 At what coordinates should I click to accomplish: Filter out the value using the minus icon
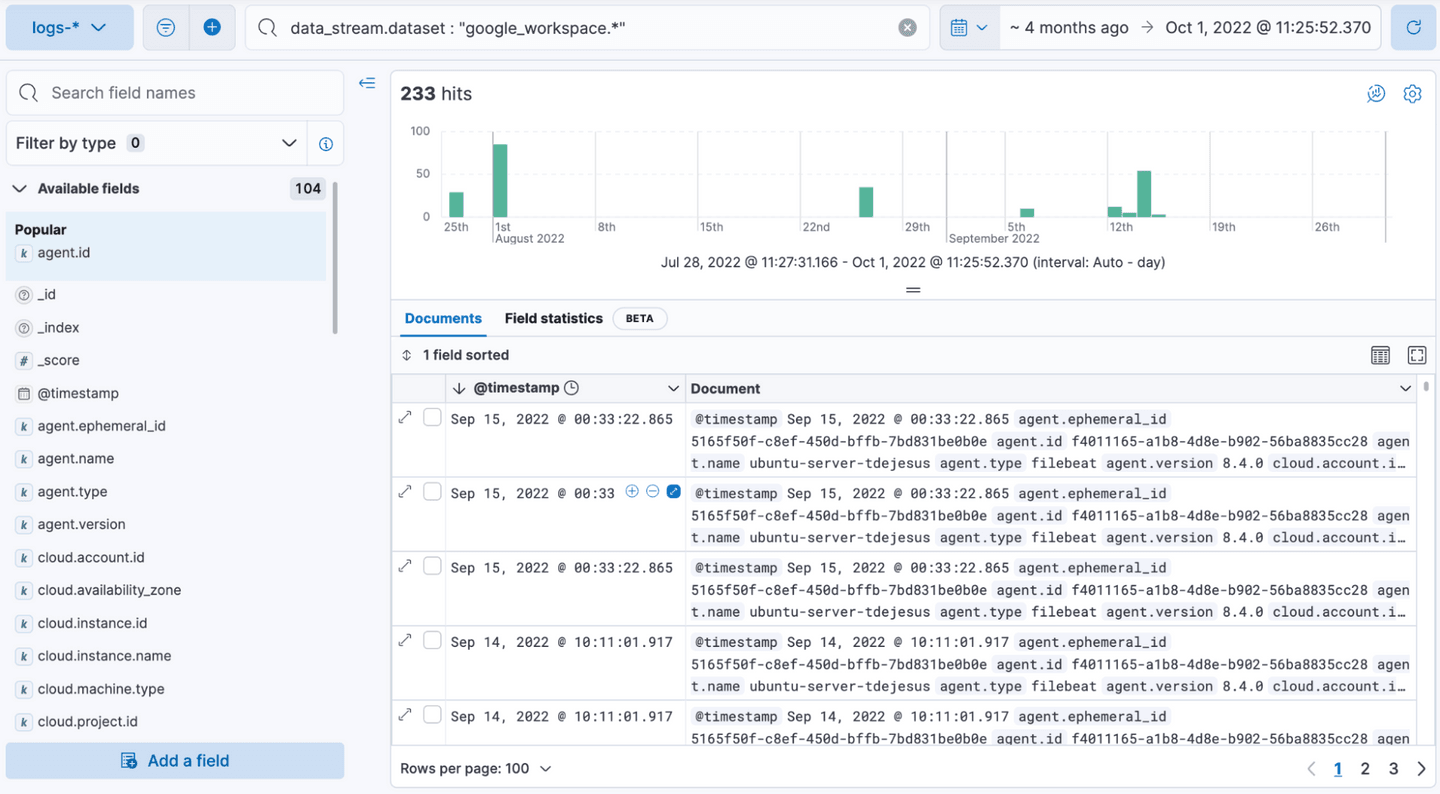[653, 491]
